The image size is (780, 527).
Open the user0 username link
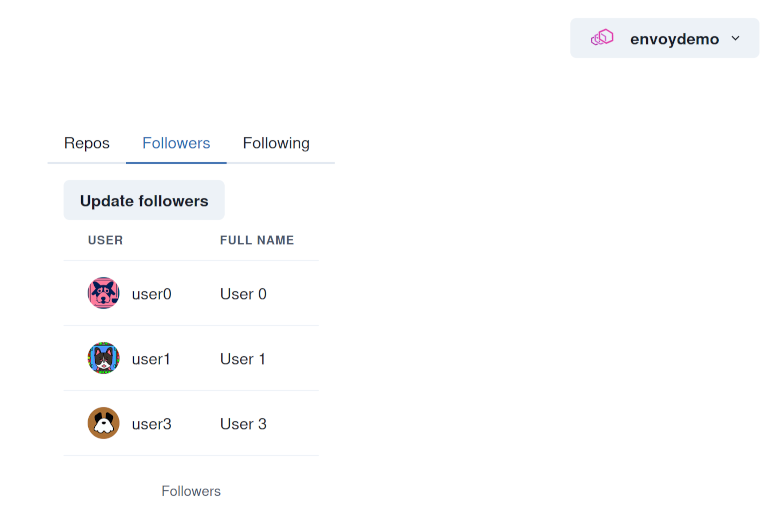pos(152,294)
